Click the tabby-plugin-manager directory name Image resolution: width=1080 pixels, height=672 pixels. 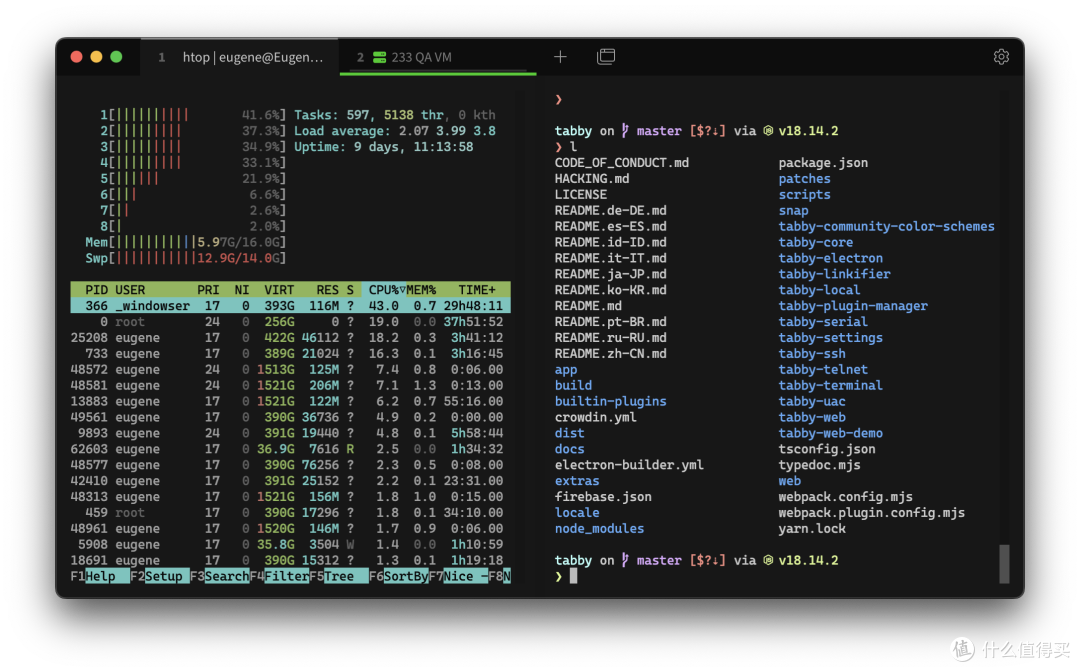(853, 306)
